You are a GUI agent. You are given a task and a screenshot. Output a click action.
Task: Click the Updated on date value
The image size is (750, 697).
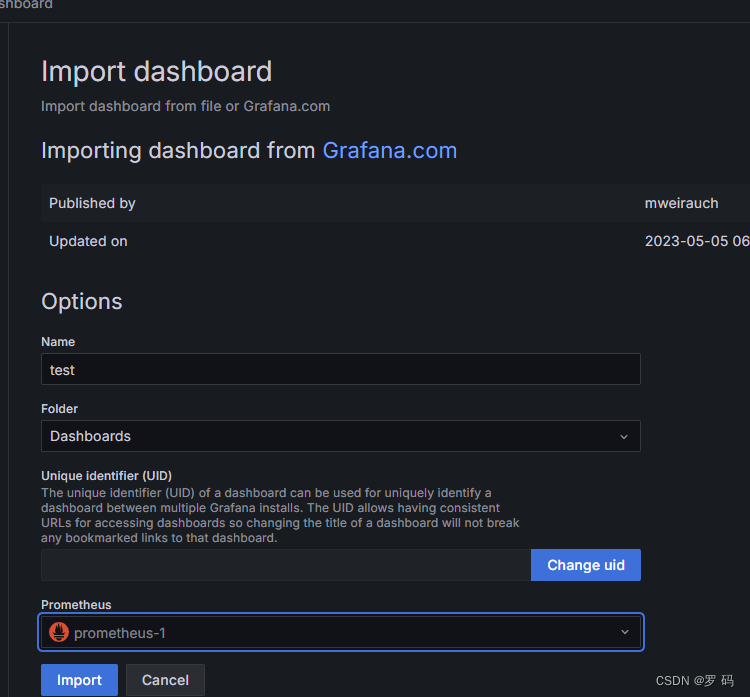(697, 241)
